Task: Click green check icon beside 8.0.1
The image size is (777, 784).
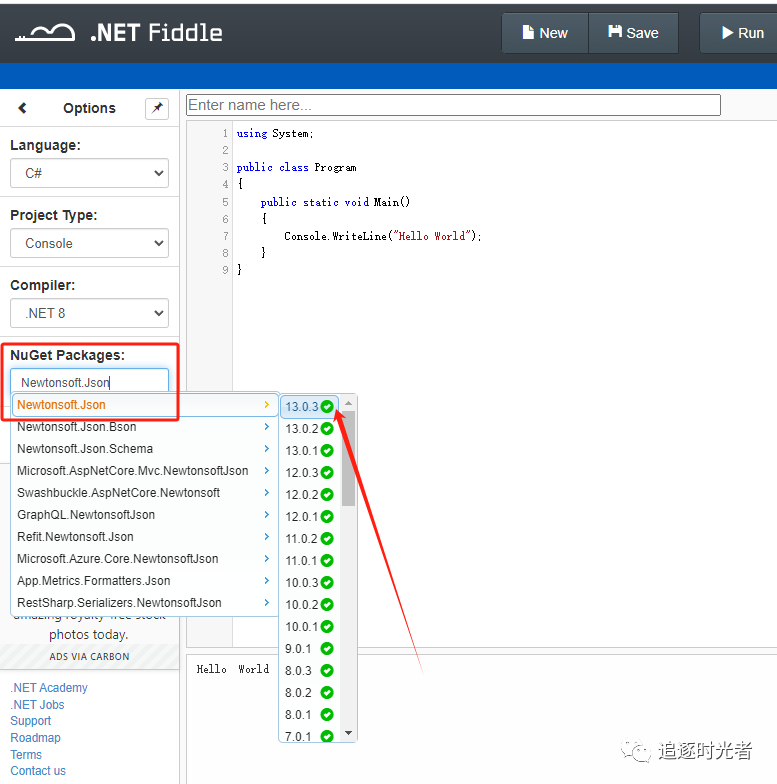Action: pyautogui.click(x=327, y=714)
